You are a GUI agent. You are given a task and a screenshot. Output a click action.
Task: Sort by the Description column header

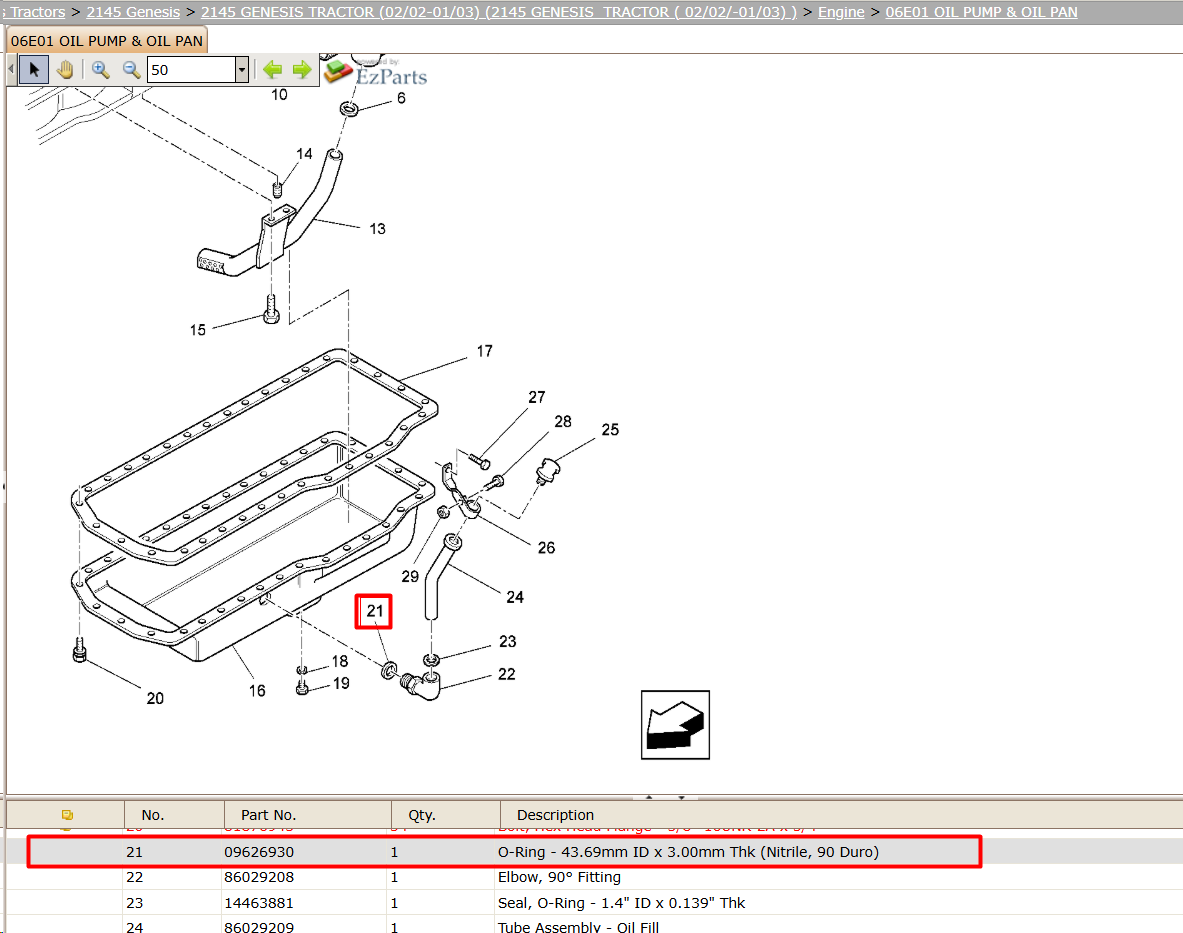(841, 815)
